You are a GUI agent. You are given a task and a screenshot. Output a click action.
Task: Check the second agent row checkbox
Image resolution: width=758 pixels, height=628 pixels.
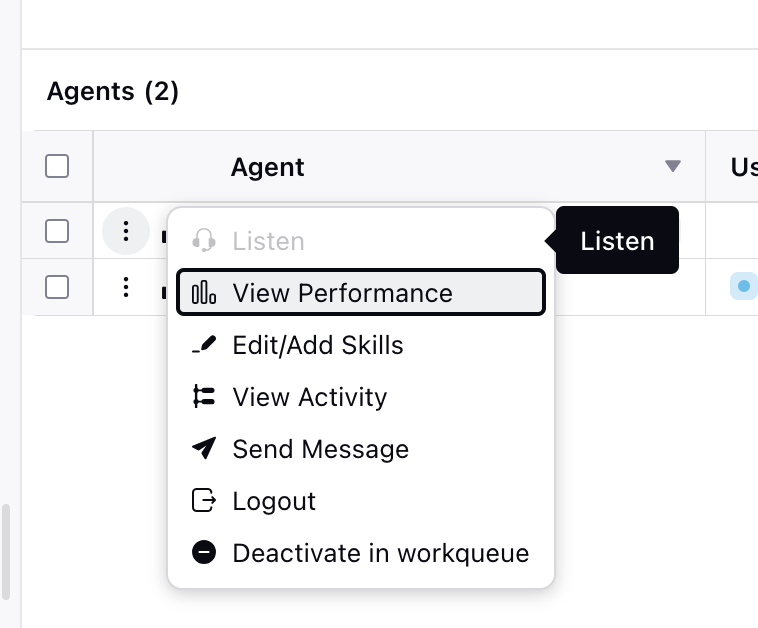[57, 287]
